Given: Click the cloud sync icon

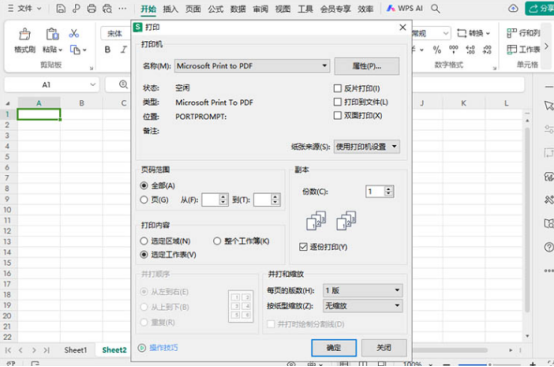Looking at the screenshot, I should click(x=513, y=8).
